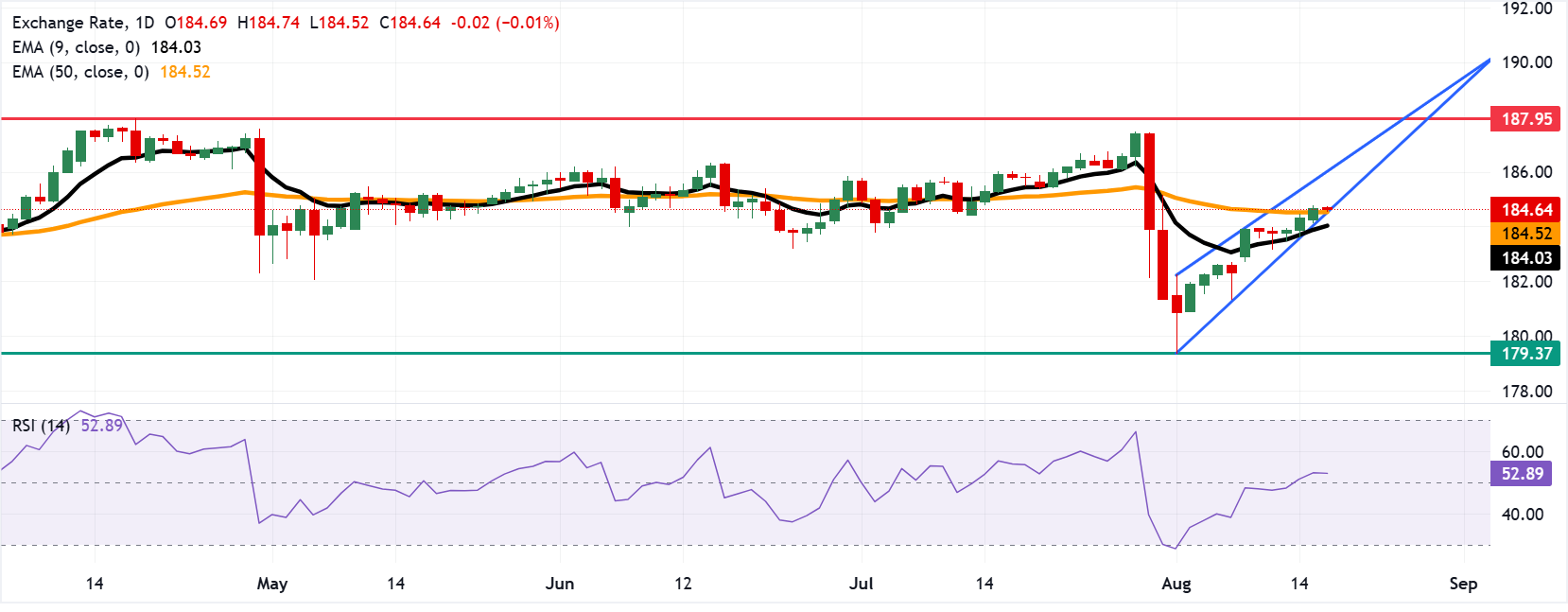Click the high value H184.74
The width and height of the screenshot is (1568, 612).
pos(269,23)
